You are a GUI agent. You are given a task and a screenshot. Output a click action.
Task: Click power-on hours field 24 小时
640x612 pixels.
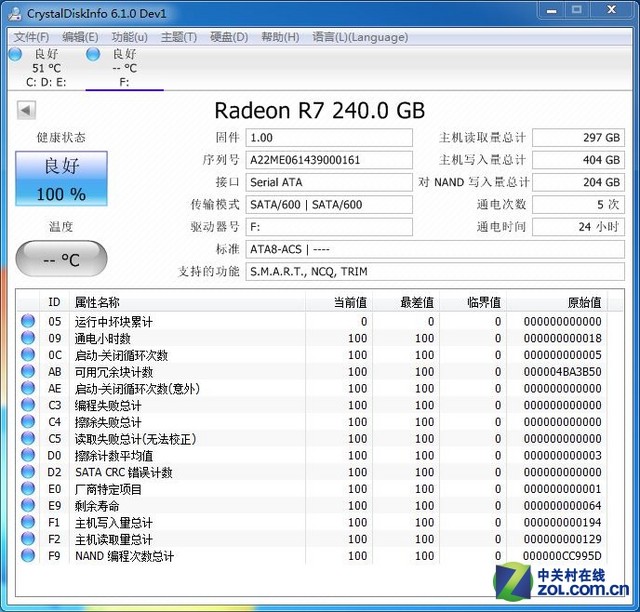coord(578,227)
